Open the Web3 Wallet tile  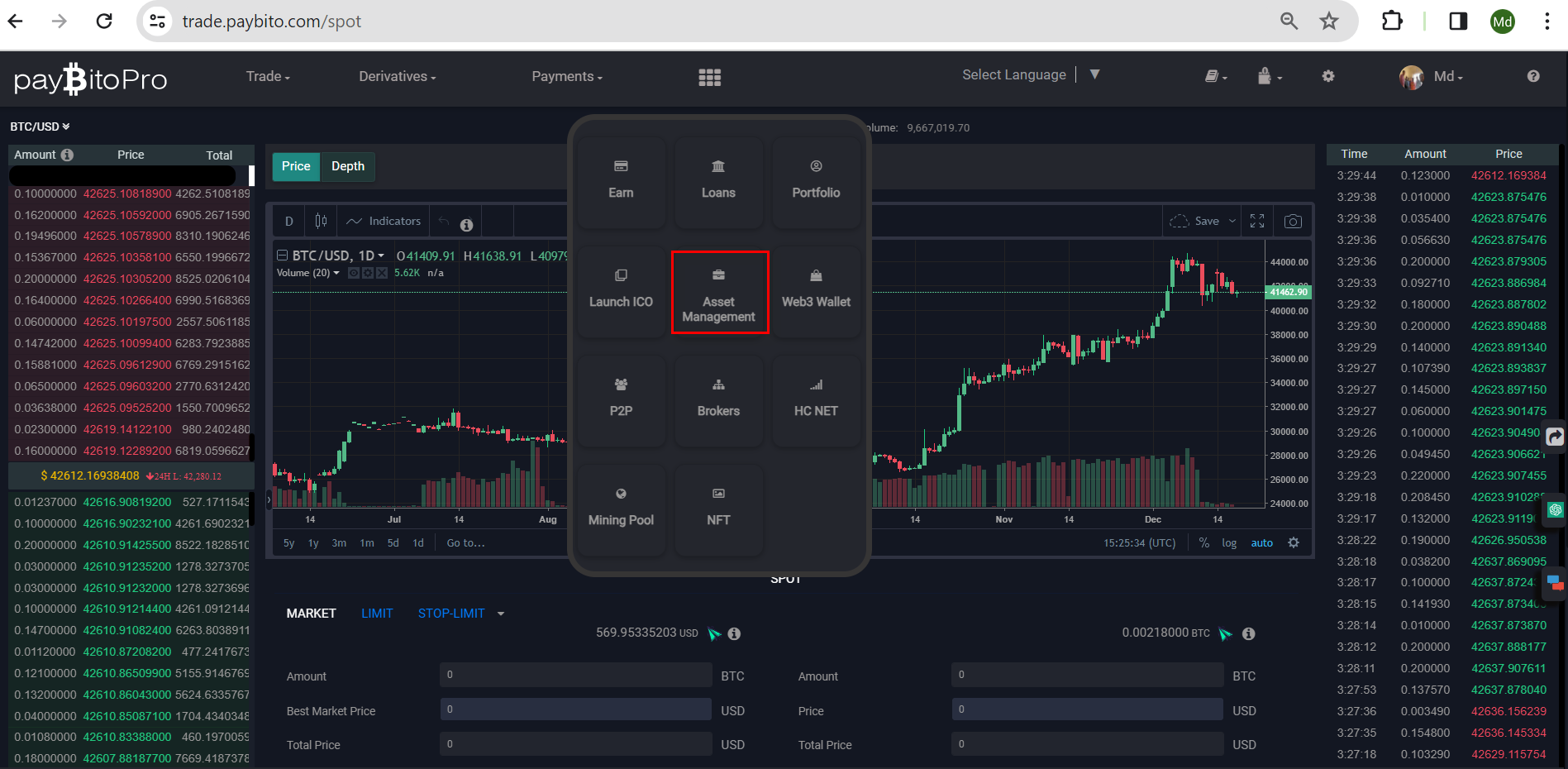pos(816,291)
